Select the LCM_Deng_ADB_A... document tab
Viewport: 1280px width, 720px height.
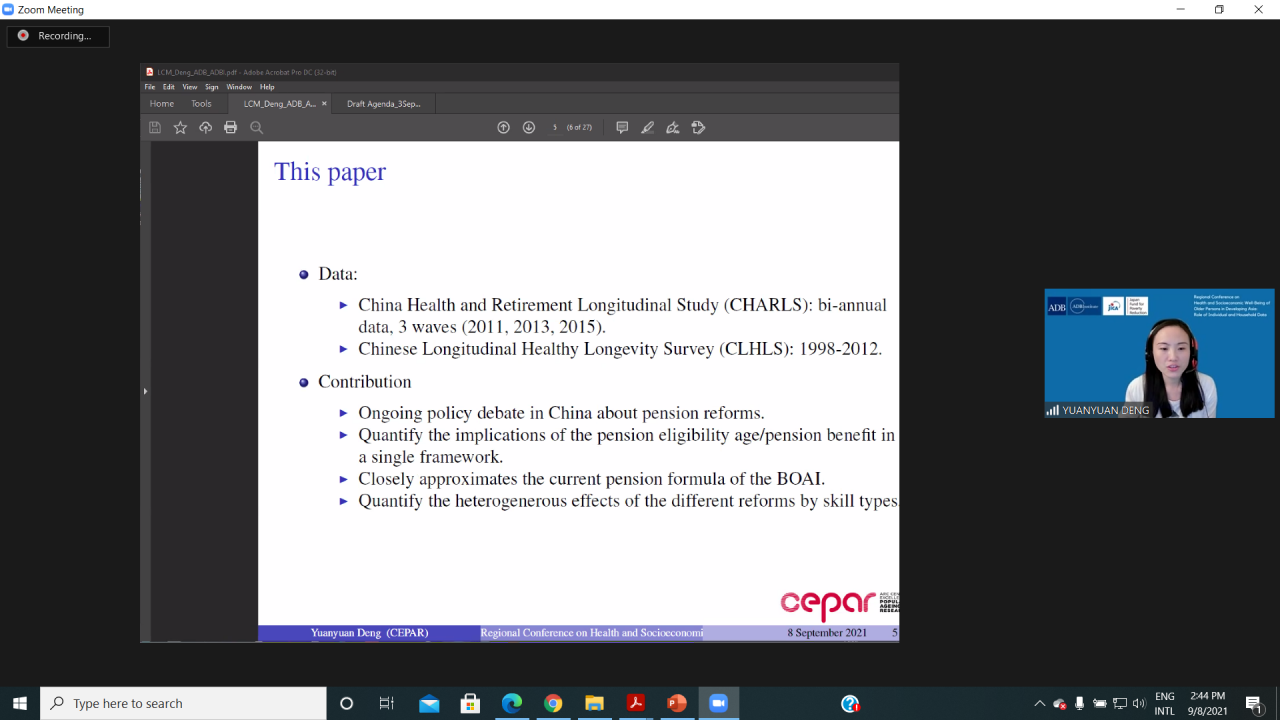[x=279, y=103]
